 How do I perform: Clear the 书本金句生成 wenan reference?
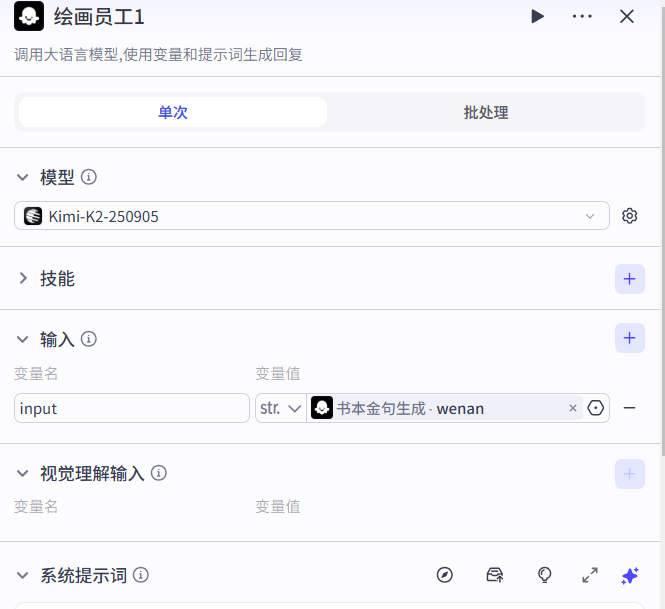[x=573, y=408]
